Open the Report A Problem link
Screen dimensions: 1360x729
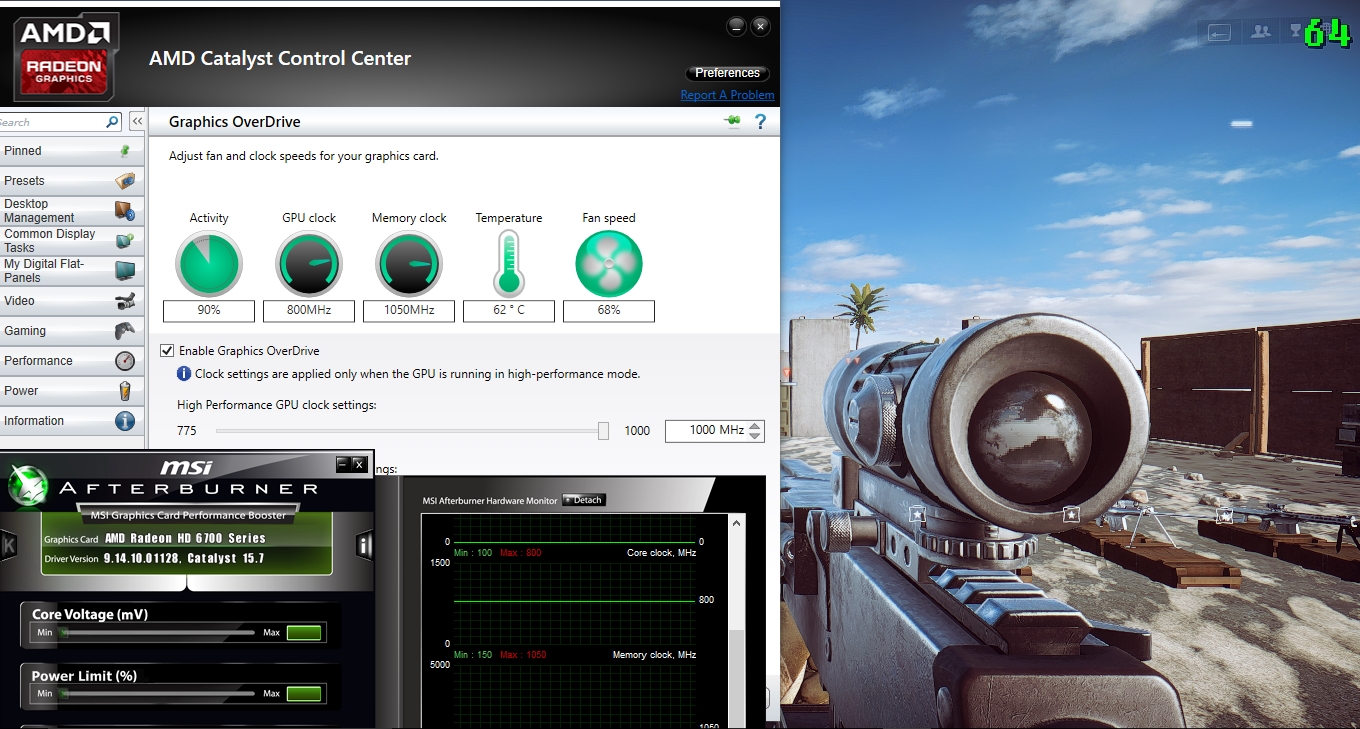tap(727, 95)
